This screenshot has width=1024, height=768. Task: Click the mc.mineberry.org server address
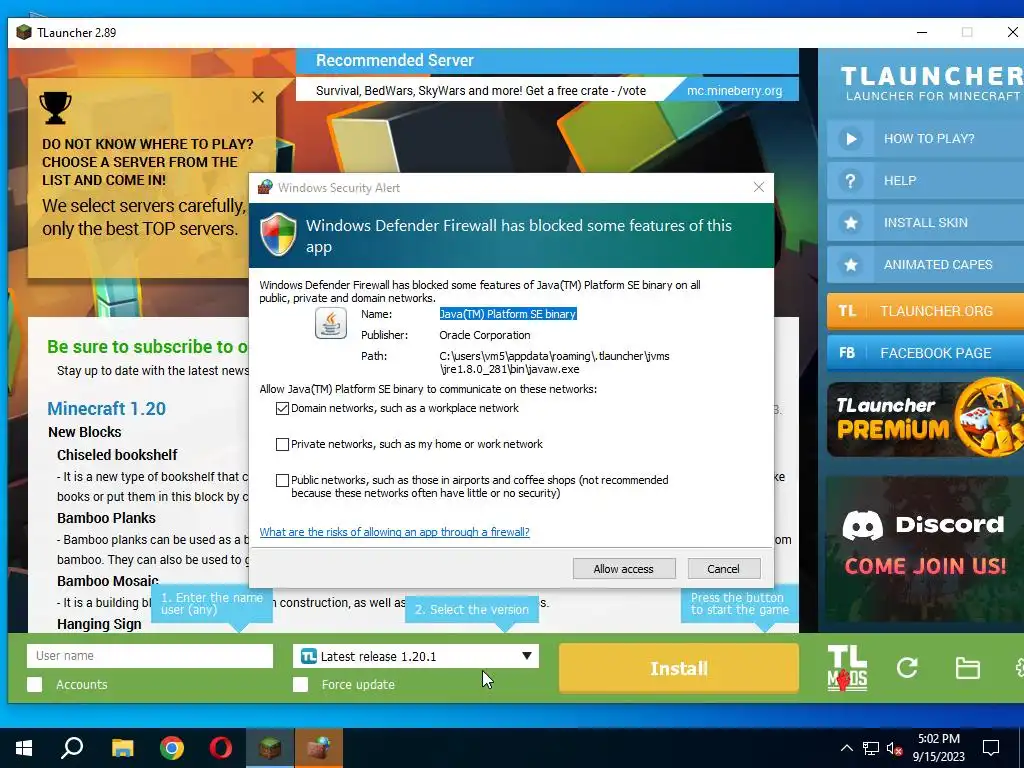coord(734,91)
